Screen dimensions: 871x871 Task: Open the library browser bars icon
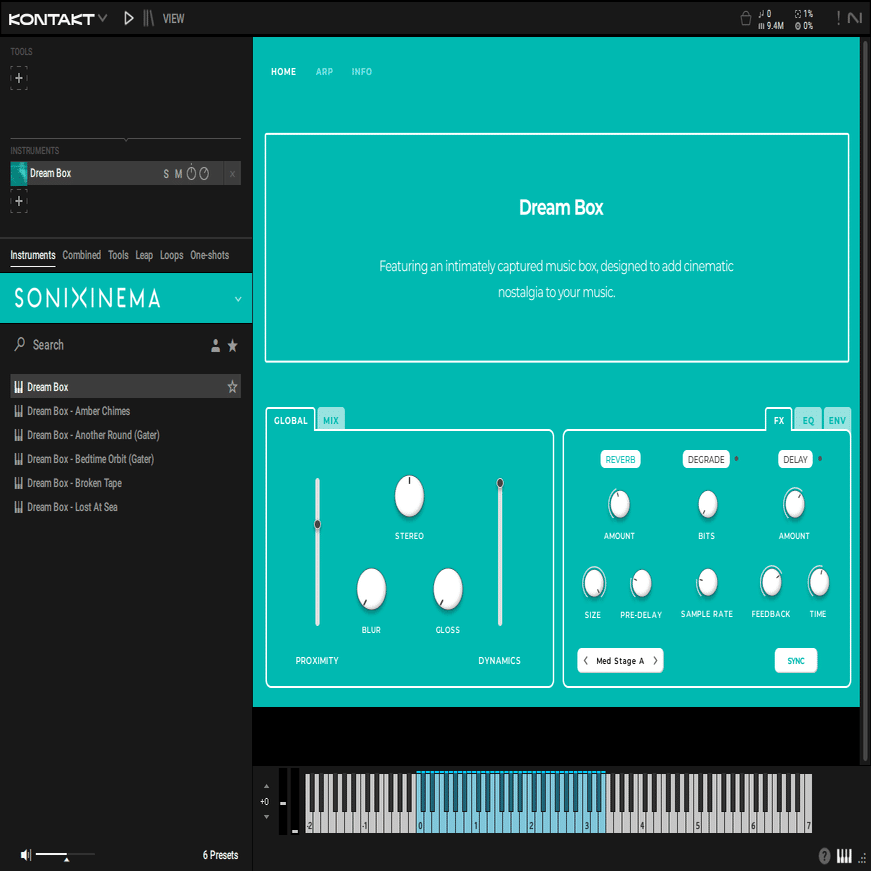click(x=148, y=18)
